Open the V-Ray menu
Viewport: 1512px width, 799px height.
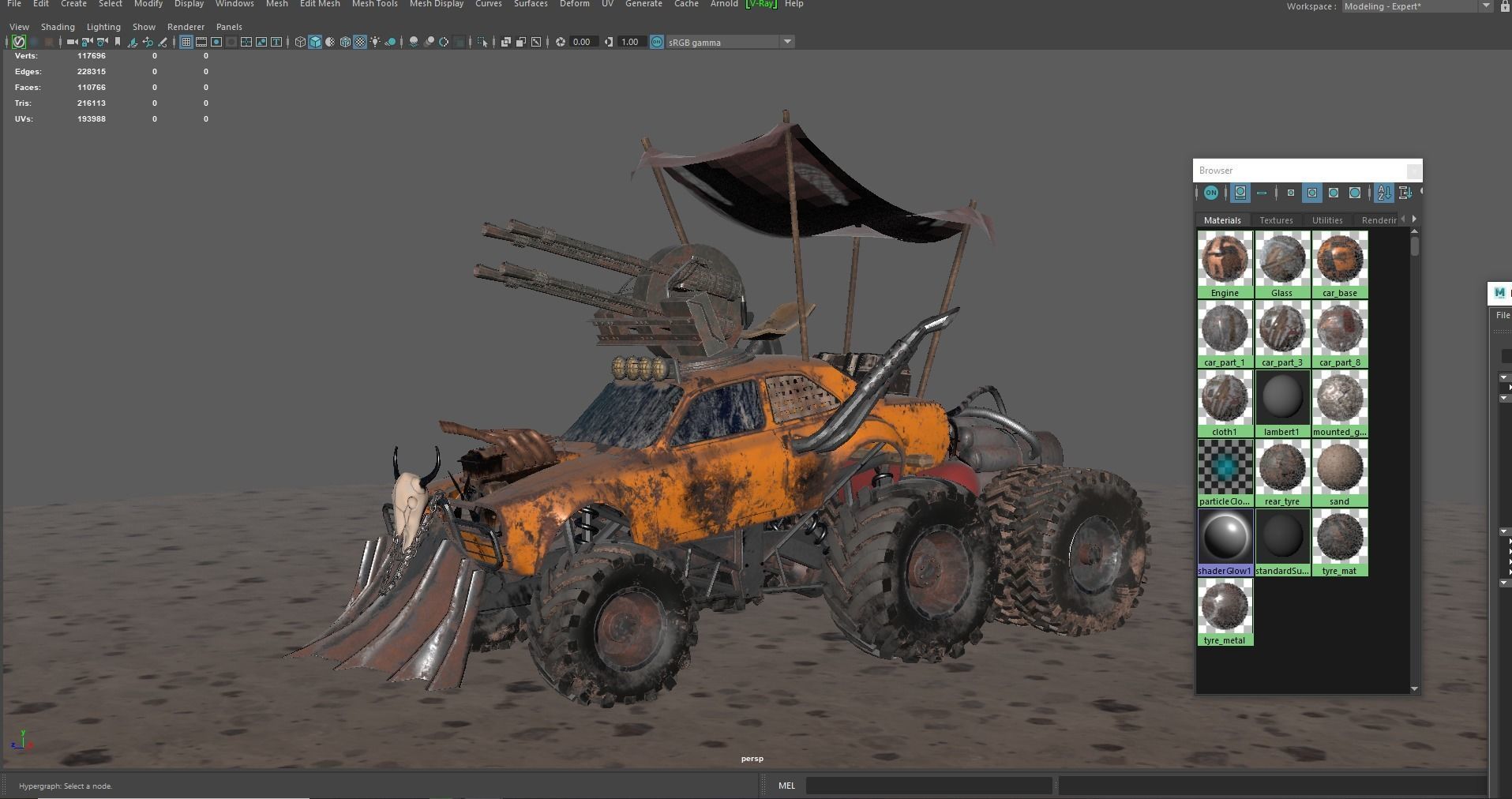761,4
